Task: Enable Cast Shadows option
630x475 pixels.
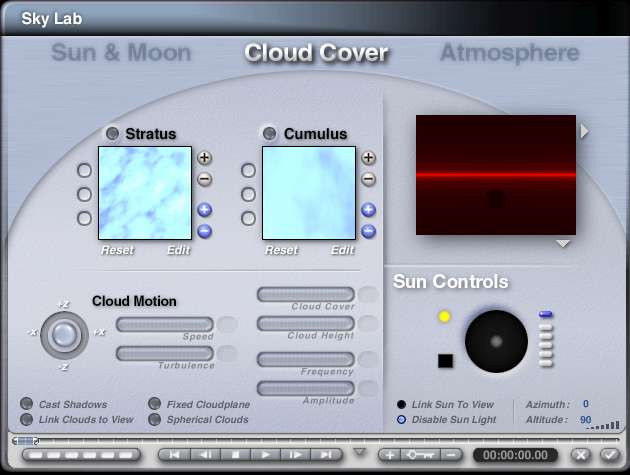Action: click(27, 404)
